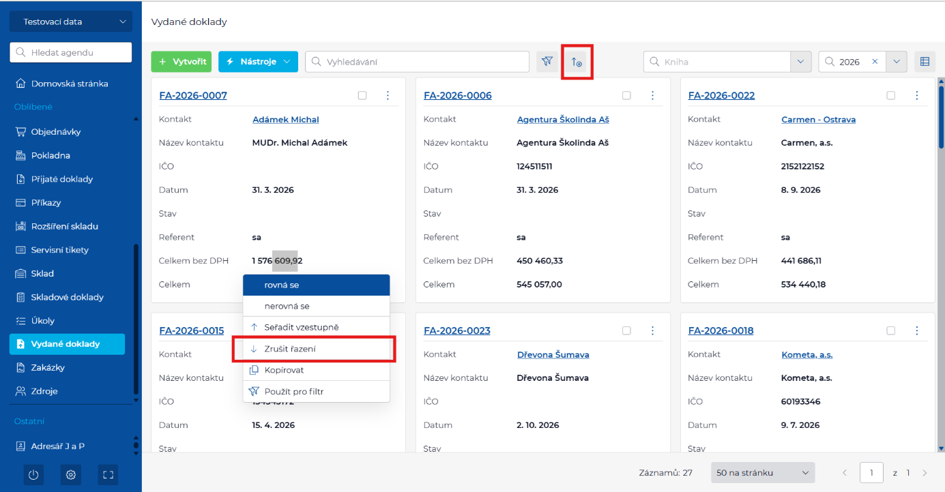This screenshot has width=945, height=492.
Task: Tick checkbox on card FA-2026-0018
Action: [891, 330]
